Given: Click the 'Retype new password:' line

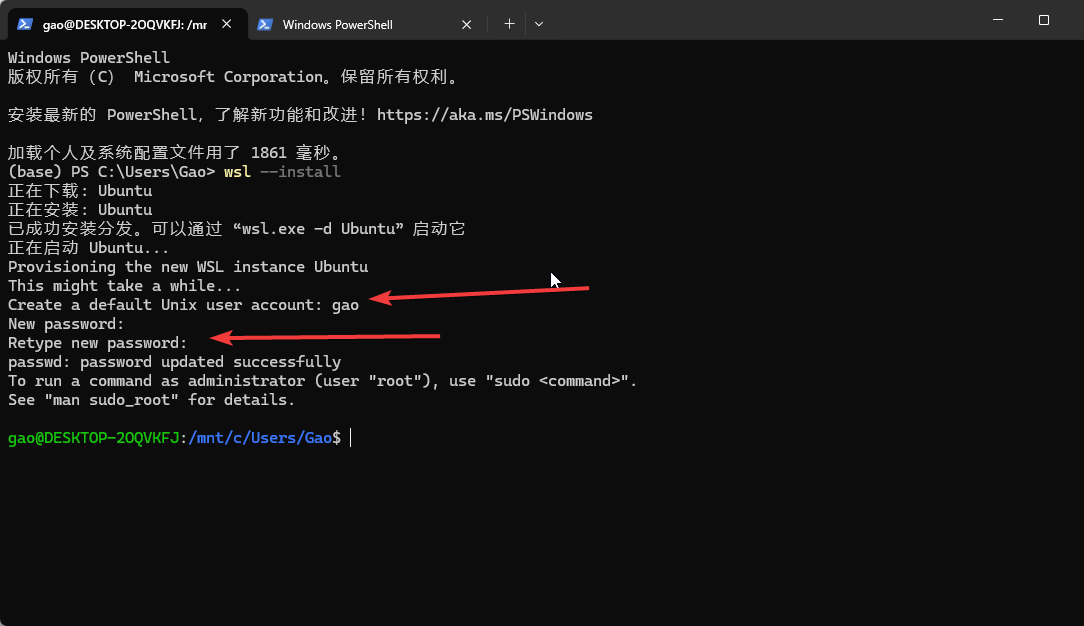Looking at the screenshot, I should click(x=97, y=343).
